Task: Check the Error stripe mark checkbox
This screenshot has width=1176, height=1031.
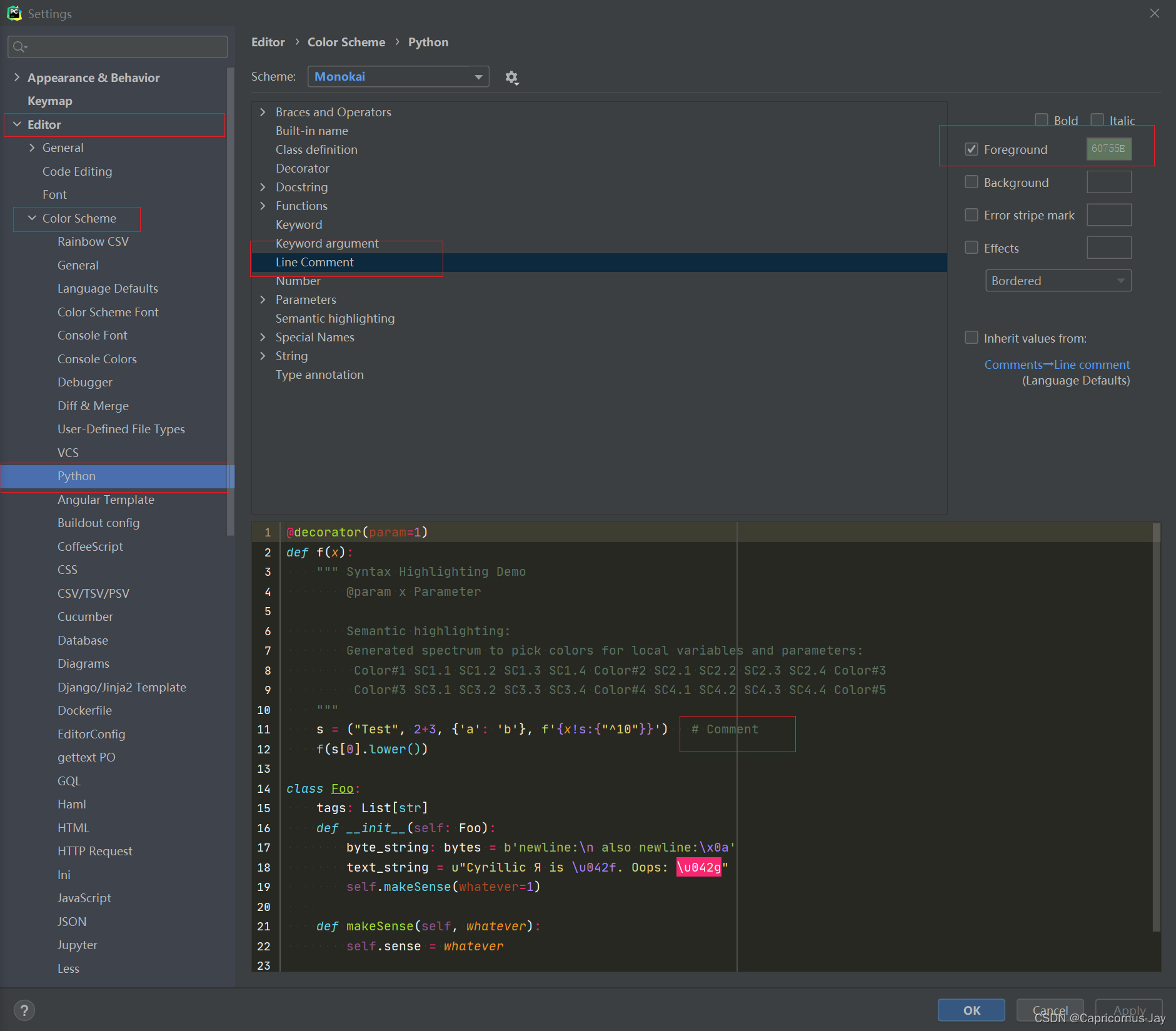Action: [972, 215]
